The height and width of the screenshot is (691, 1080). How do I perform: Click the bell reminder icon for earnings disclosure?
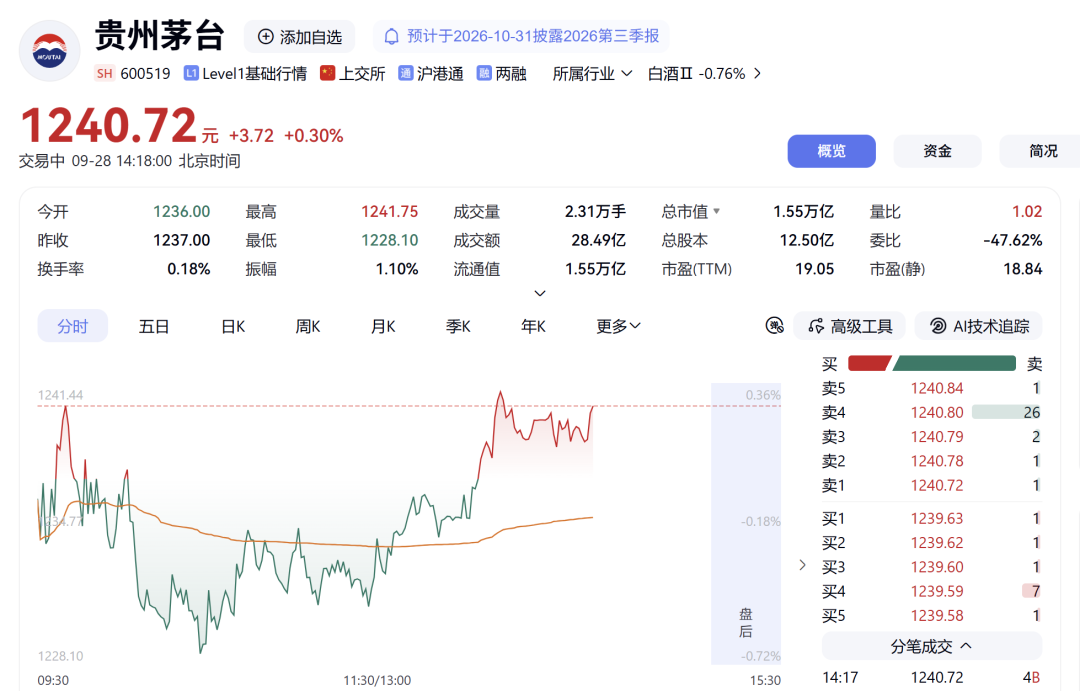tap(391, 37)
